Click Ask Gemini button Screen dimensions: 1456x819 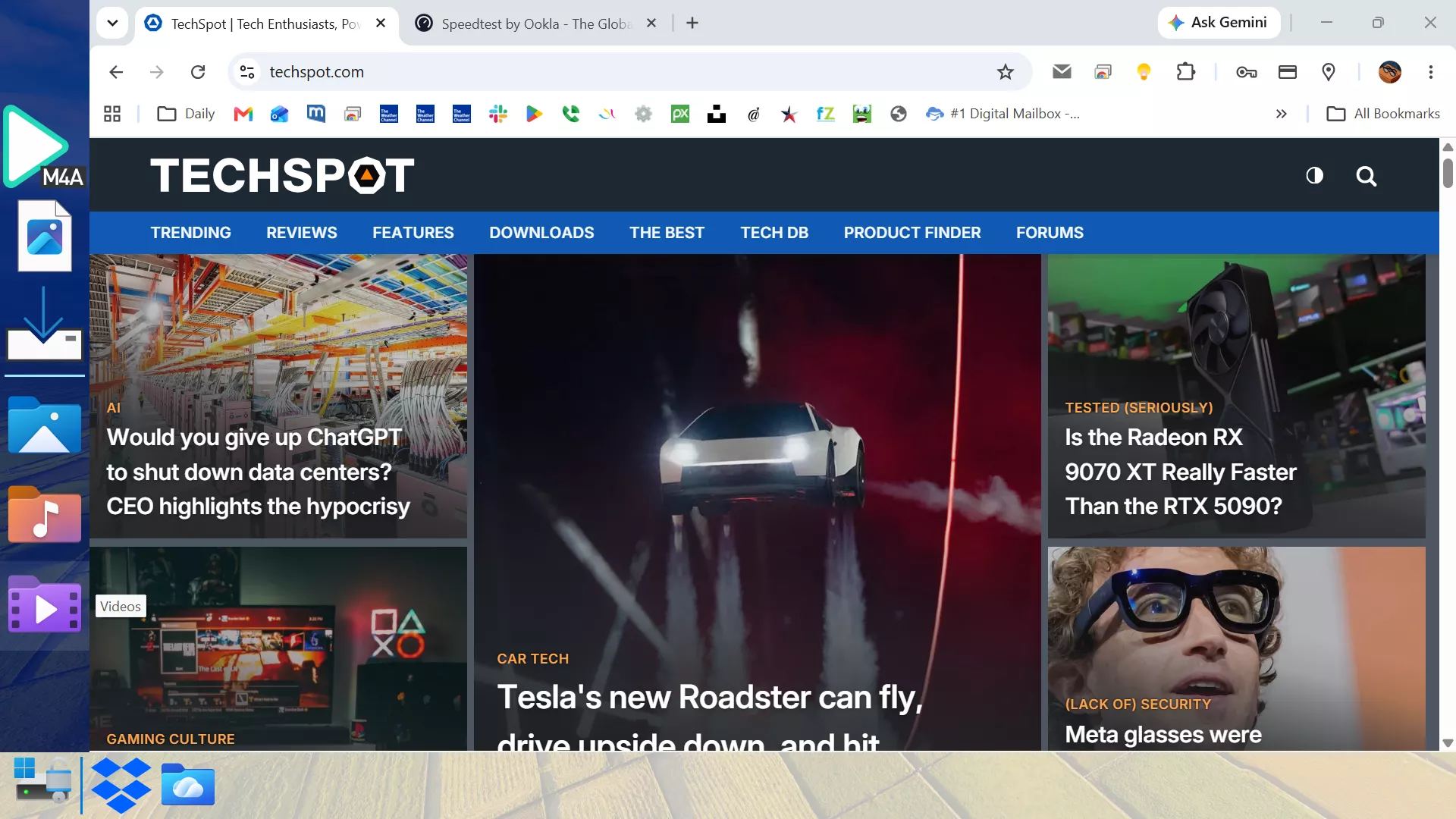(x=1218, y=23)
